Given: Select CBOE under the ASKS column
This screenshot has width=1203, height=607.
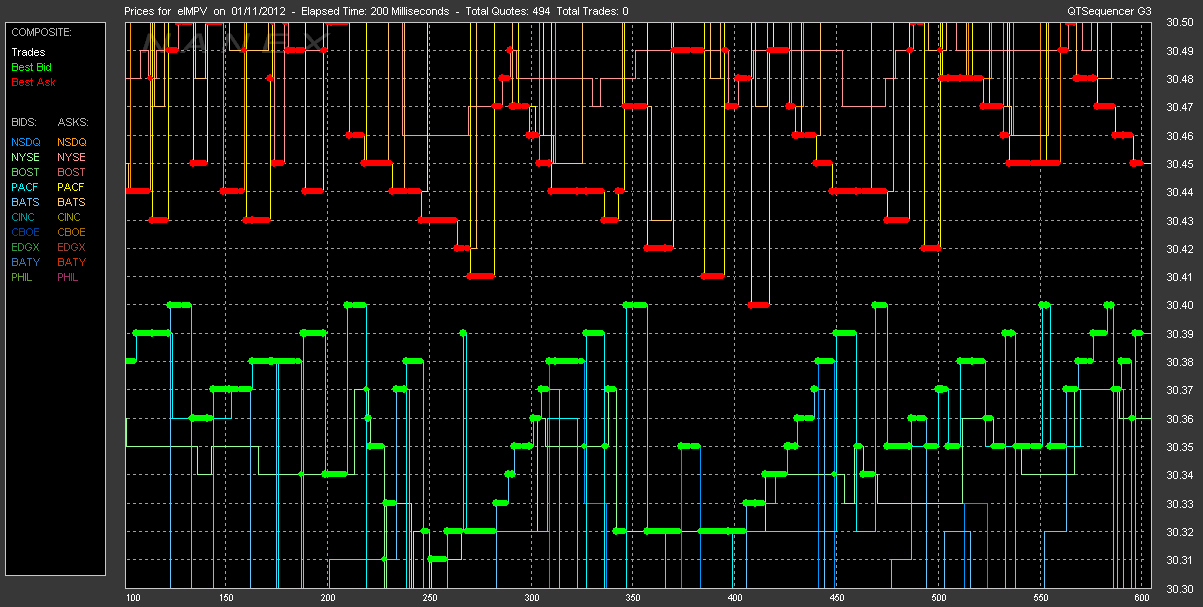Looking at the screenshot, I should 72,232.
